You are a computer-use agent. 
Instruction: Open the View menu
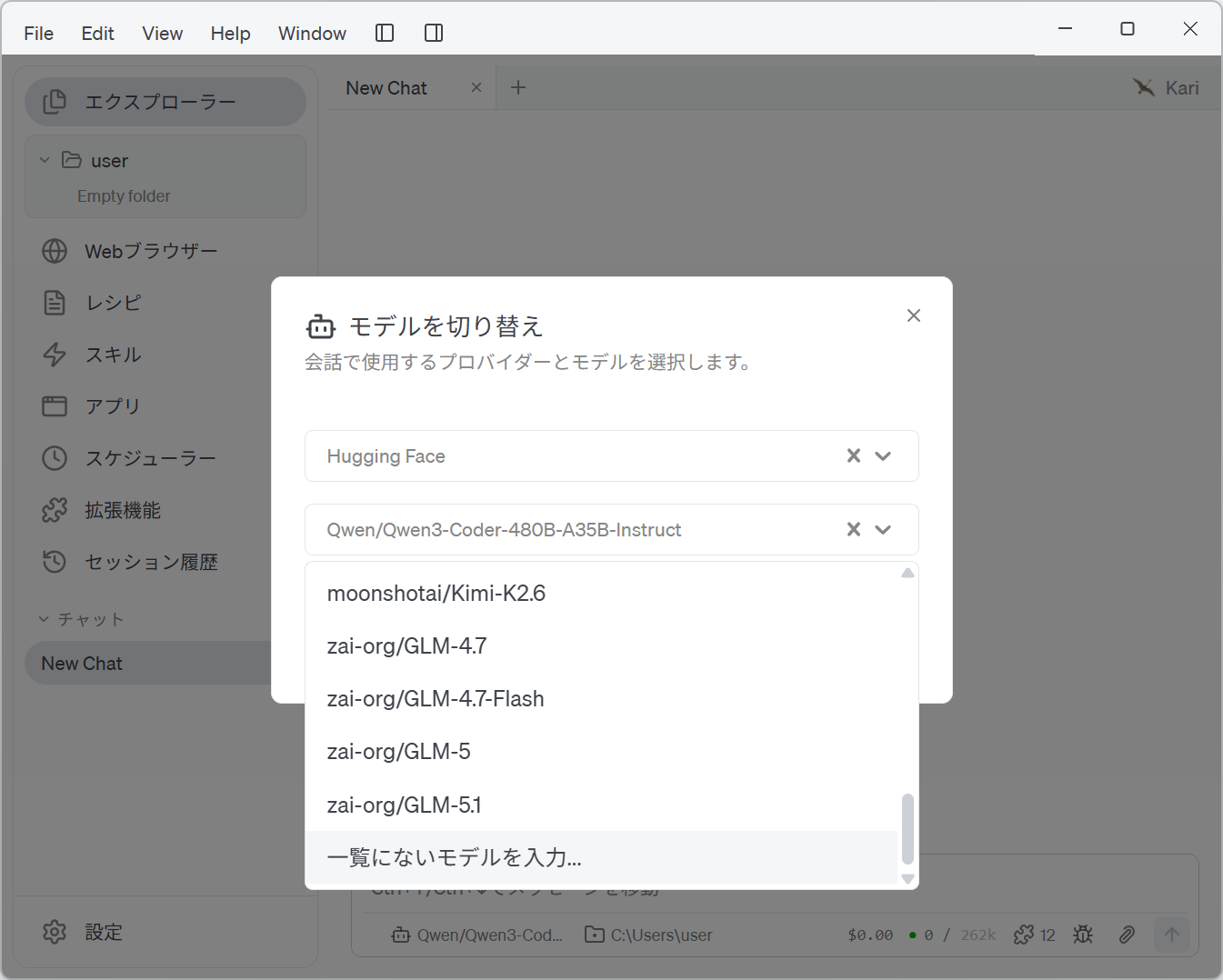[x=162, y=34]
